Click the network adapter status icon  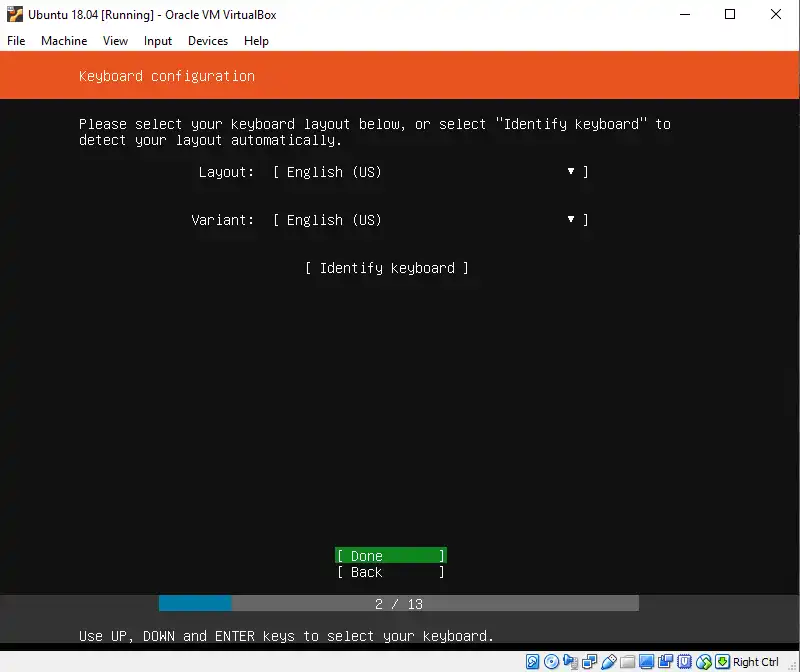tap(589, 662)
